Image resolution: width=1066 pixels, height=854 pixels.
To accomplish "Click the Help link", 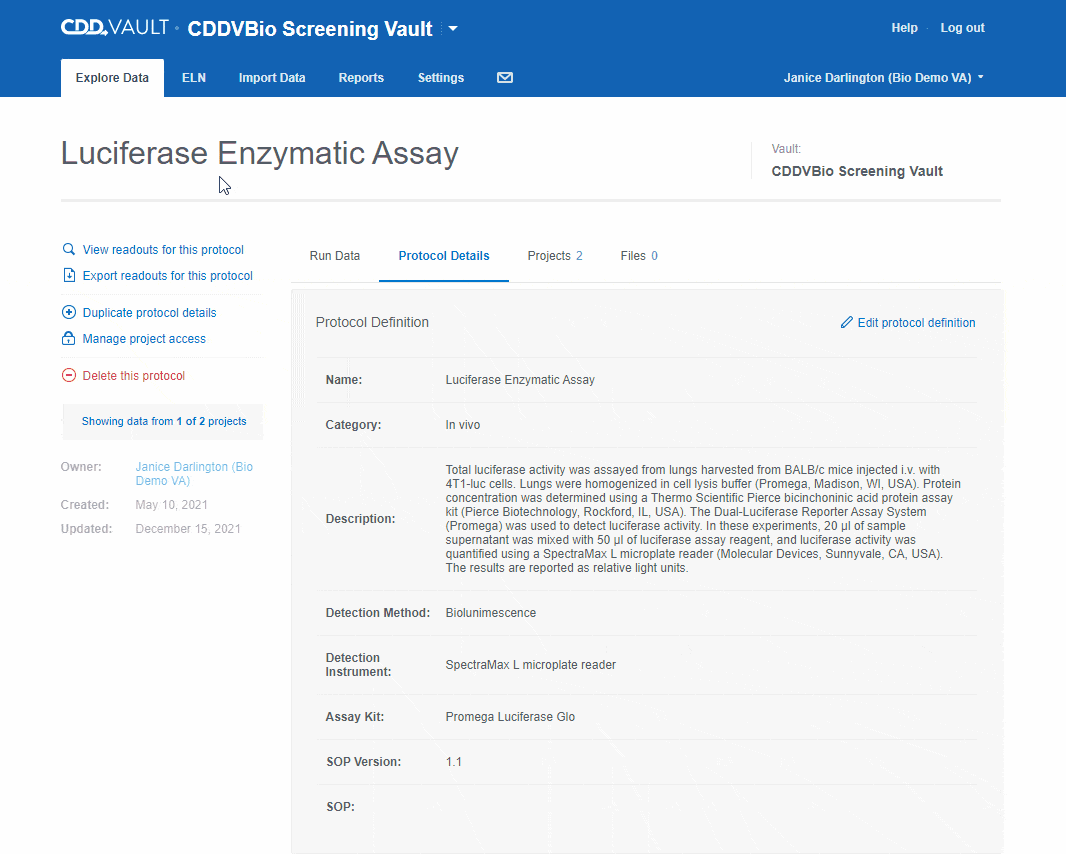I will pyautogui.click(x=904, y=27).
